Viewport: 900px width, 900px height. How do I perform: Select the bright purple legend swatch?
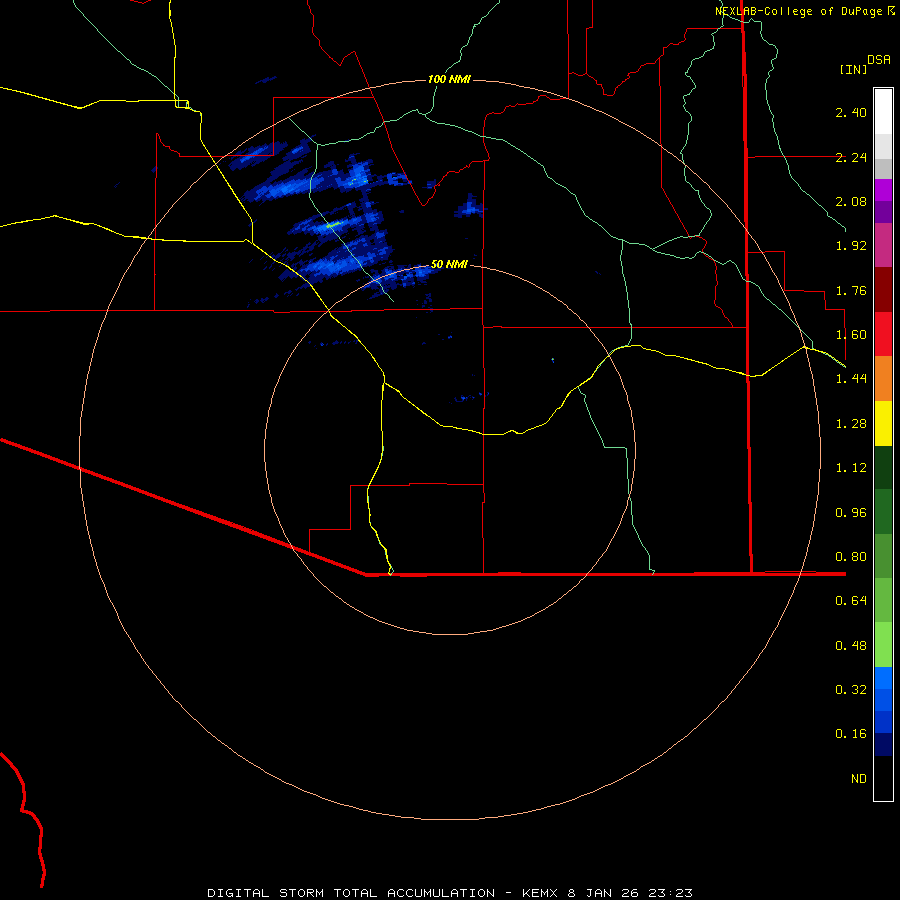click(x=883, y=190)
